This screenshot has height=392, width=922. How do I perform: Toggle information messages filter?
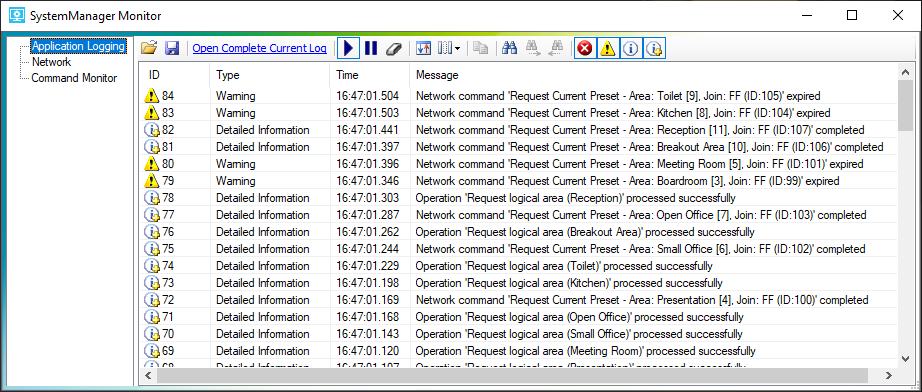[x=630, y=48]
